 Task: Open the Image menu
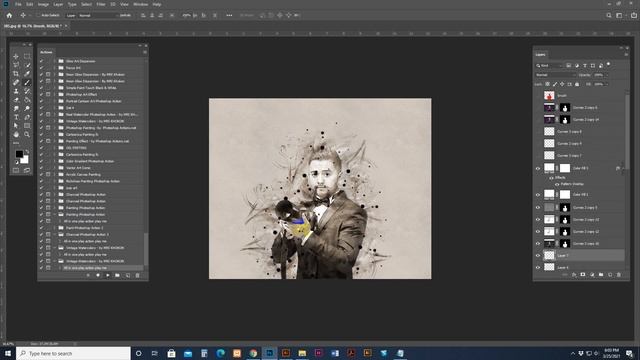coord(43,4)
